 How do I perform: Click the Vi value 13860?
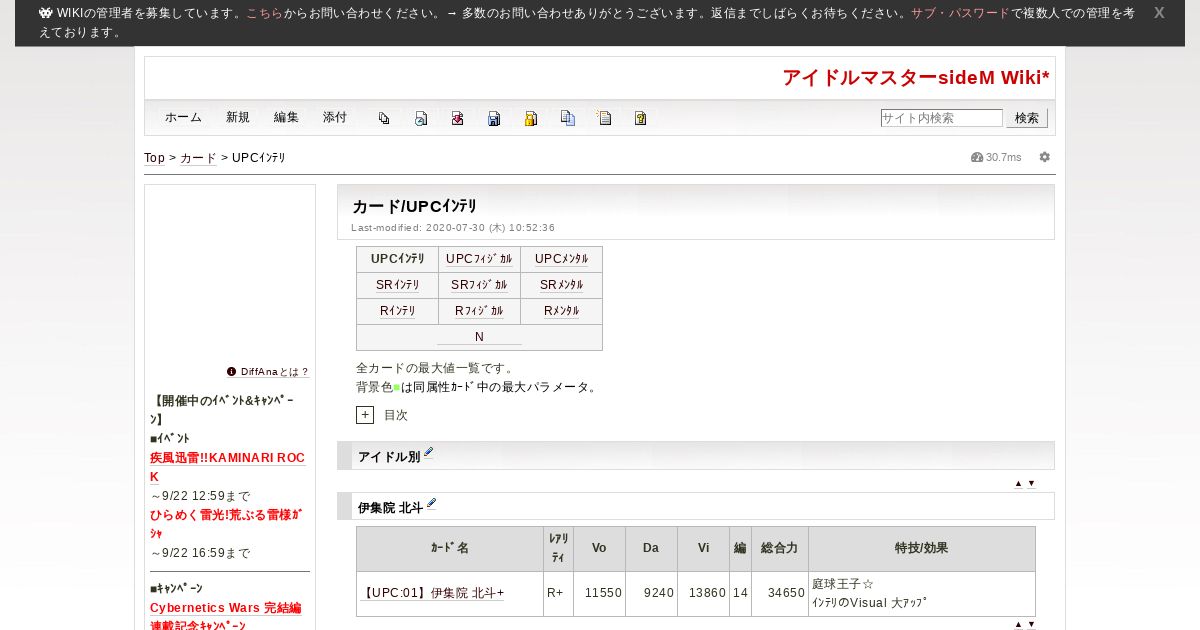tap(707, 593)
